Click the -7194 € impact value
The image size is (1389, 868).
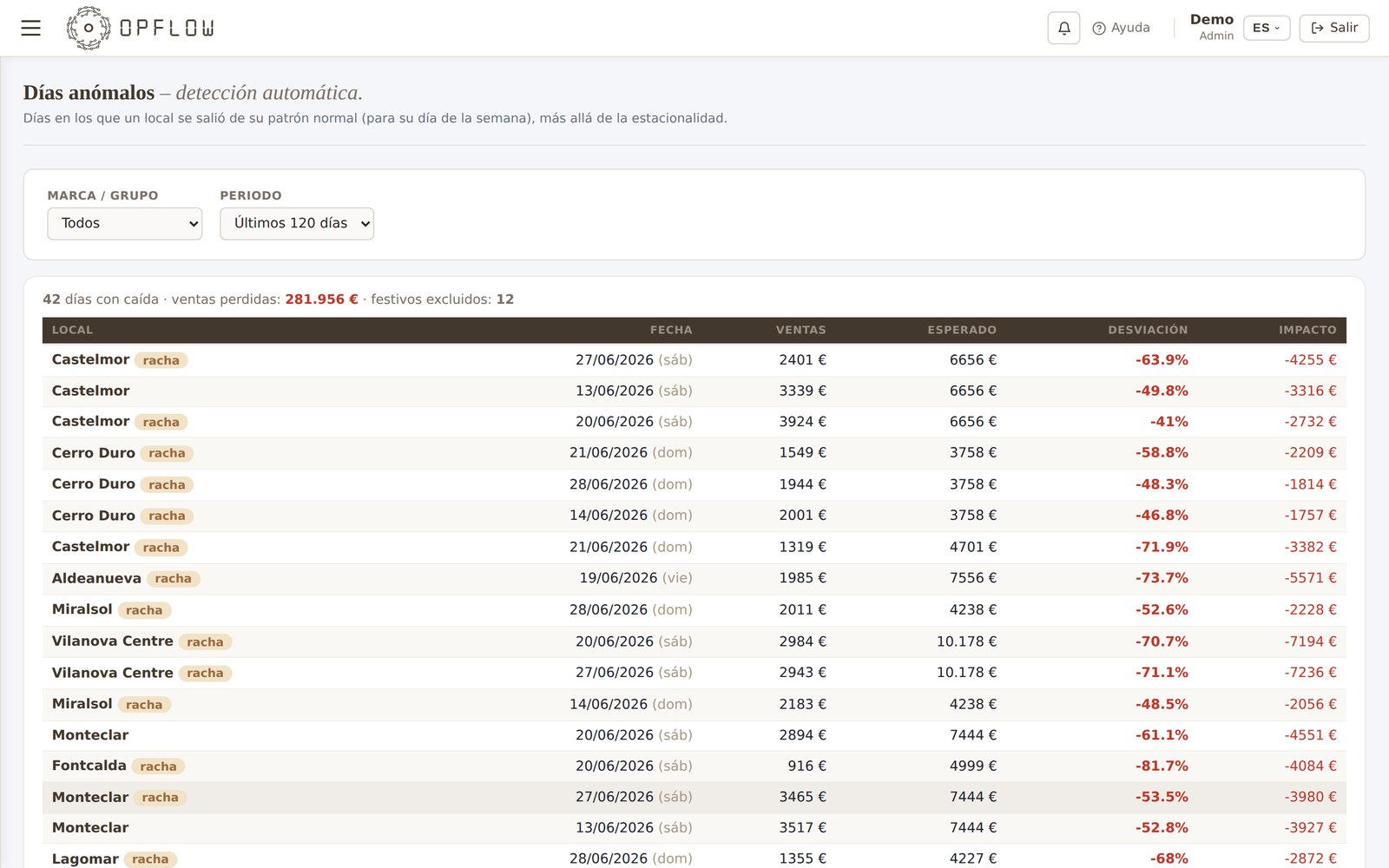(x=1310, y=641)
